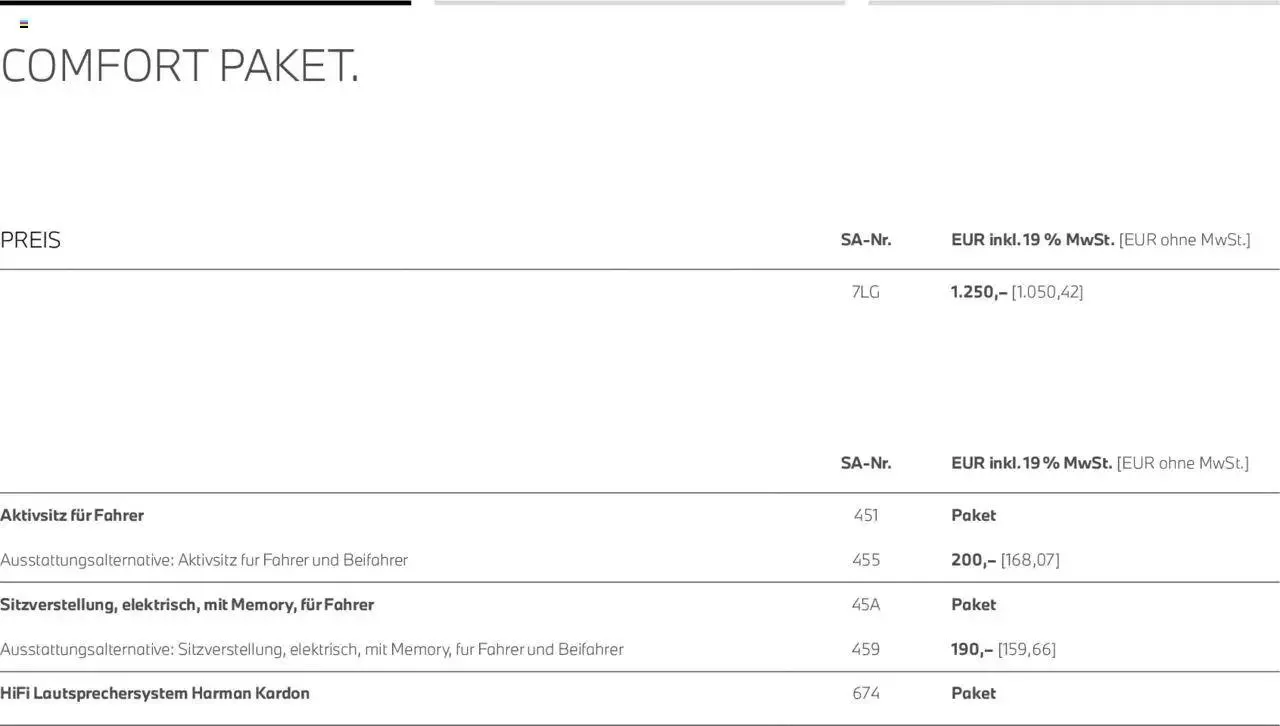The image size is (1280, 726).
Task: Click the PREIS section label
Action: (31, 240)
